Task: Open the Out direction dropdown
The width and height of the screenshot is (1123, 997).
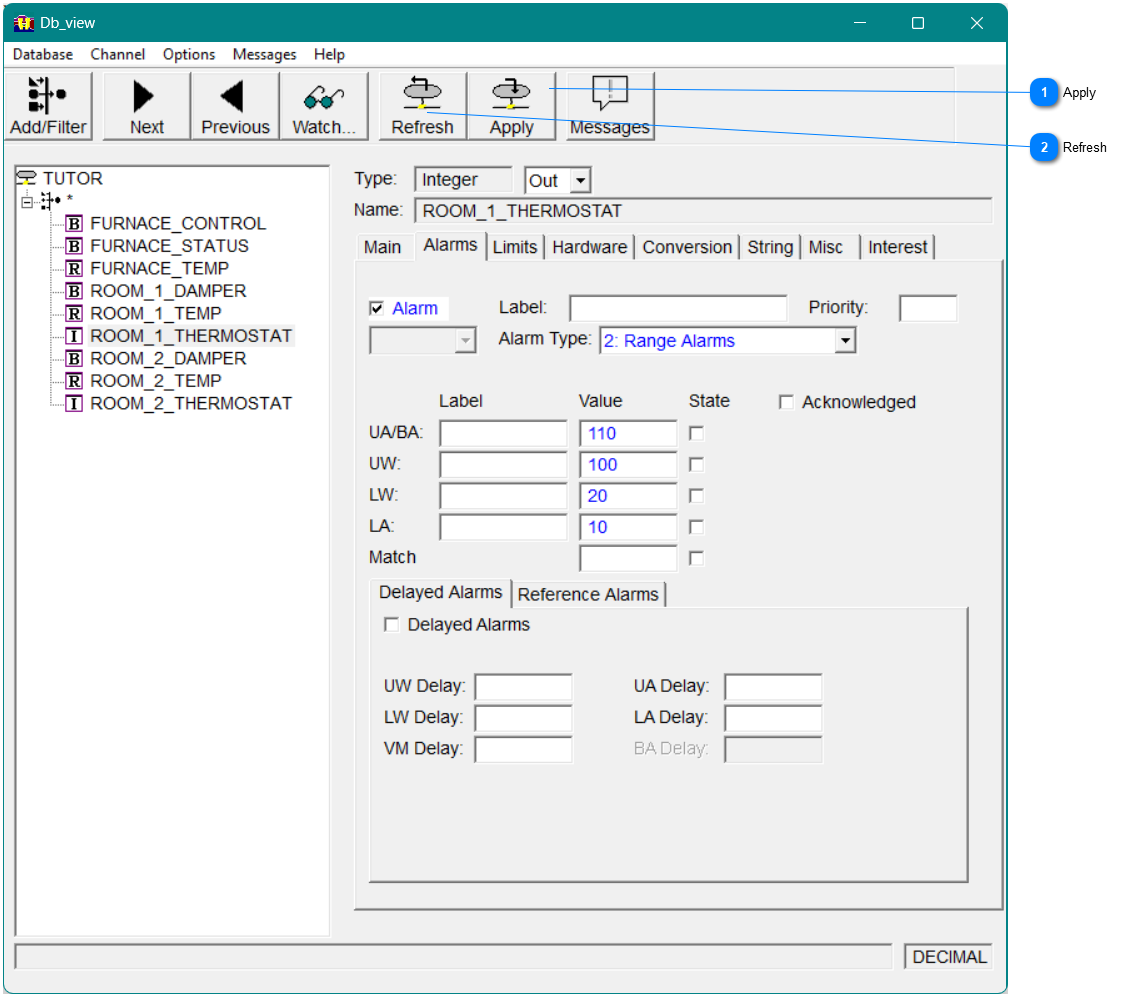Action: [x=580, y=180]
